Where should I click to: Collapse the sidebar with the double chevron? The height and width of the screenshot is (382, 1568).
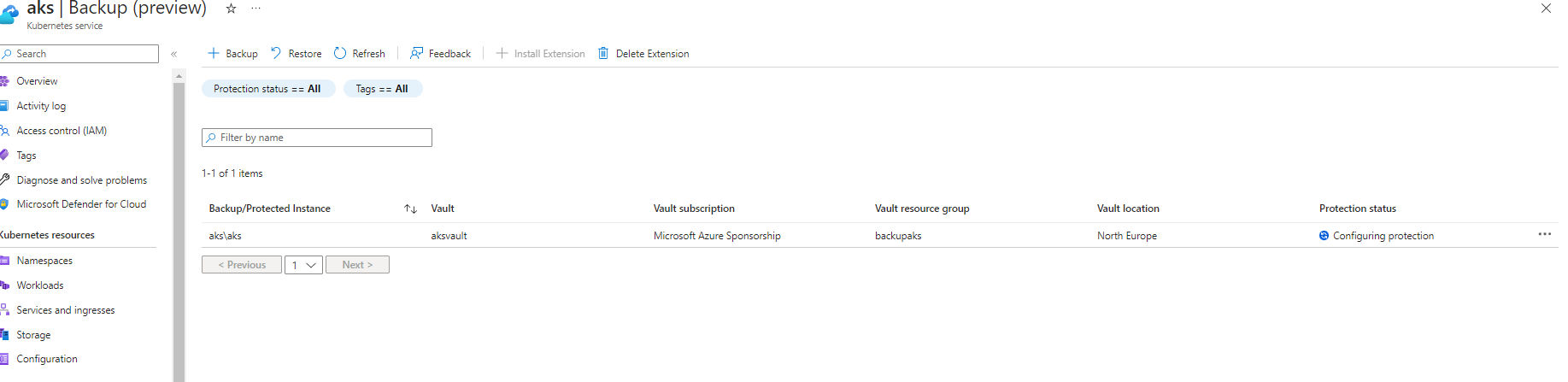coord(173,54)
